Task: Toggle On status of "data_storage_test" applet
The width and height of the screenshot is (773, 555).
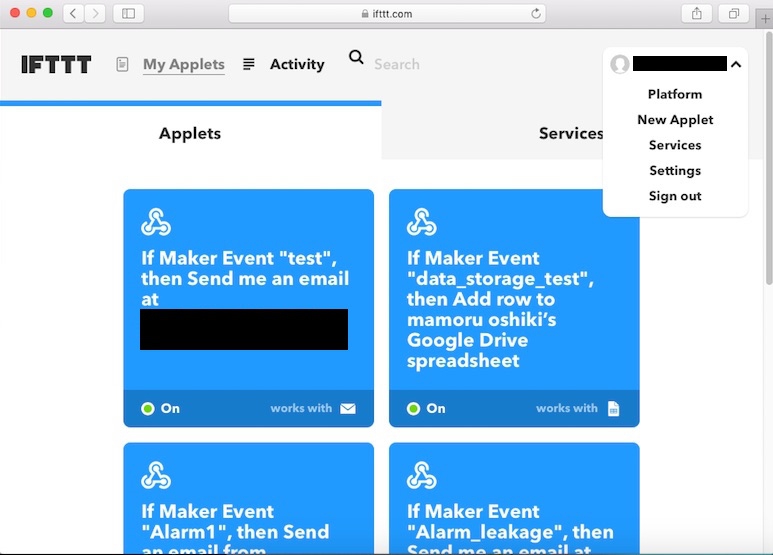Action: [426, 409]
